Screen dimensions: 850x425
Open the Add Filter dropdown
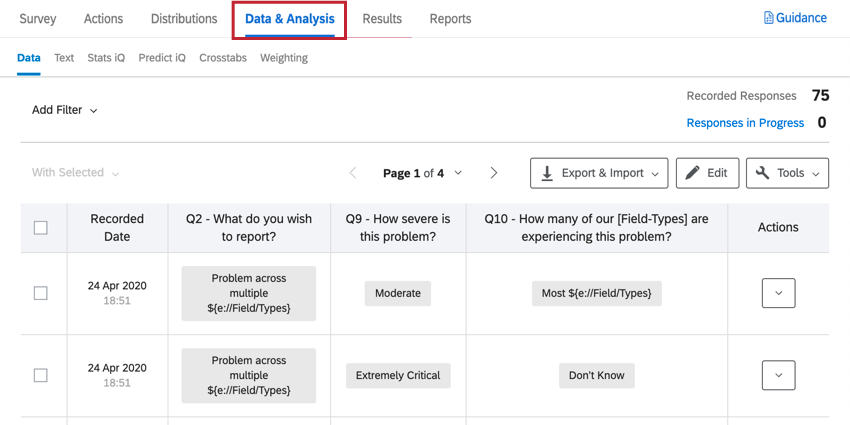[65, 110]
